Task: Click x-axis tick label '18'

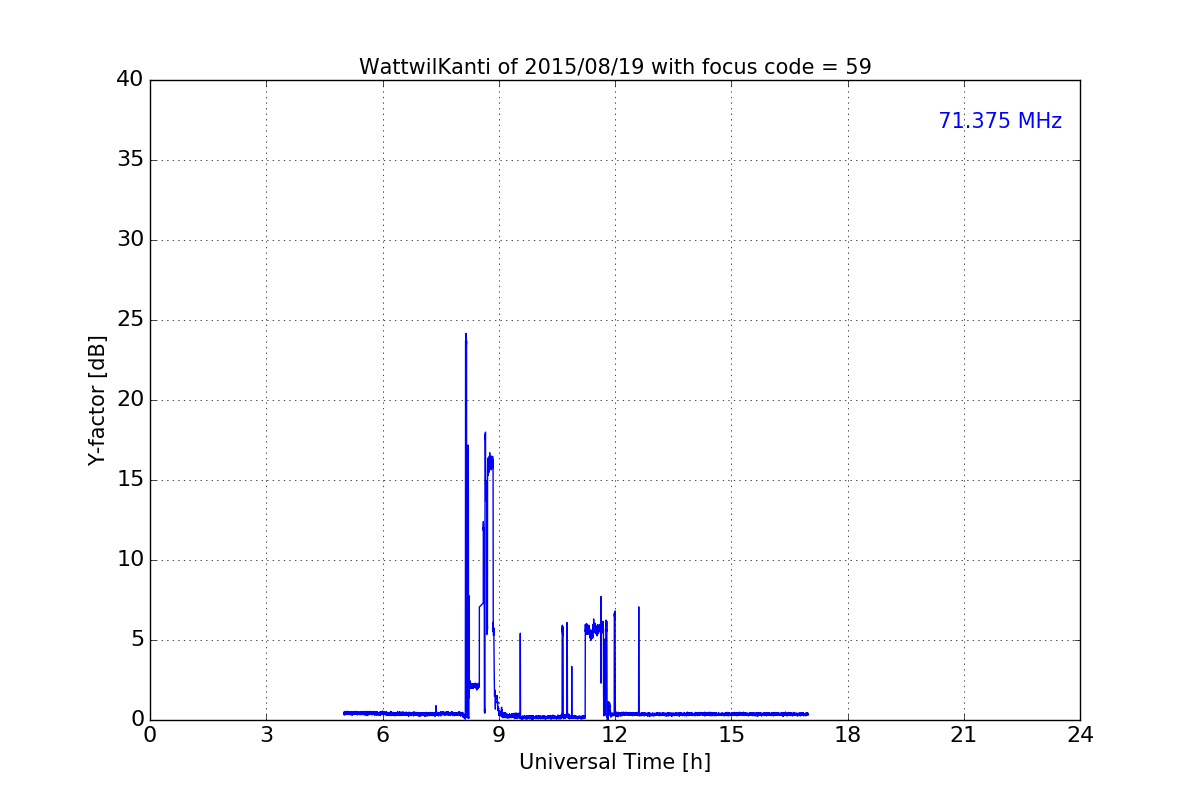Action: pyautogui.click(x=848, y=735)
